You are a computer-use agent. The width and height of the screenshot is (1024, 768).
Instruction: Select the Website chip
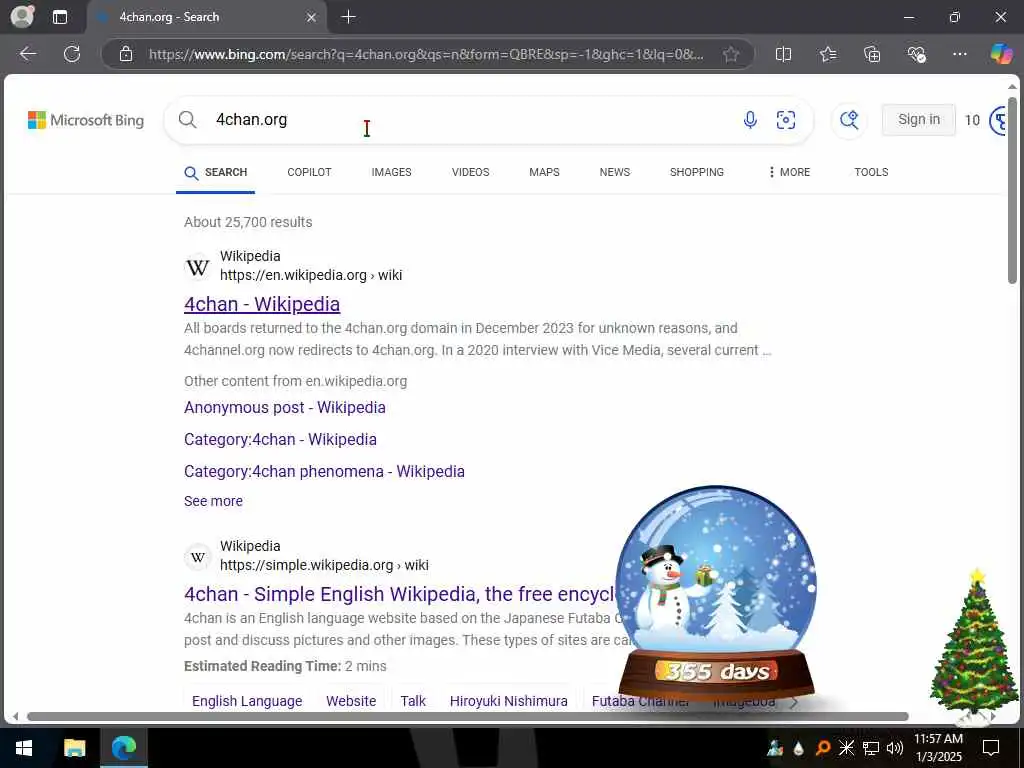351,701
